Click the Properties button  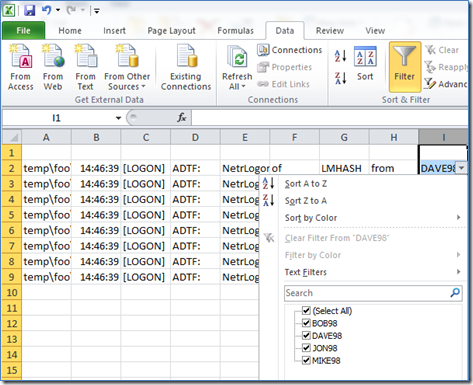tap(284, 67)
